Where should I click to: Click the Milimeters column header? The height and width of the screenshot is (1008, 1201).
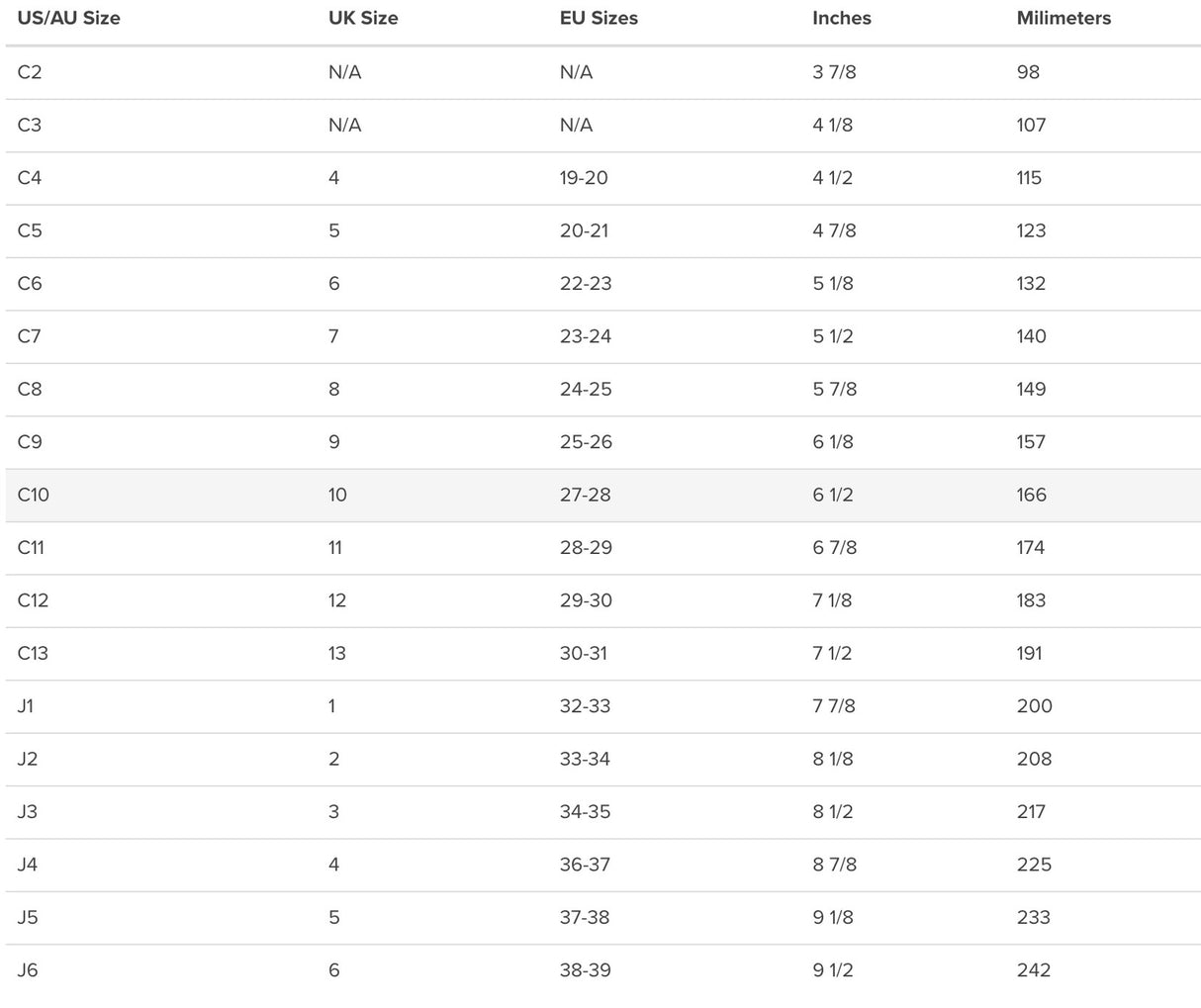click(1063, 18)
